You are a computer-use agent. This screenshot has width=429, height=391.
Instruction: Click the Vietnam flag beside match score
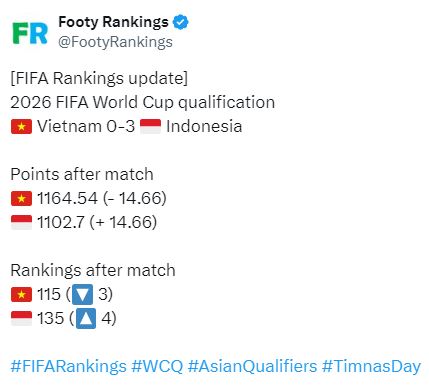click(21, 127)
